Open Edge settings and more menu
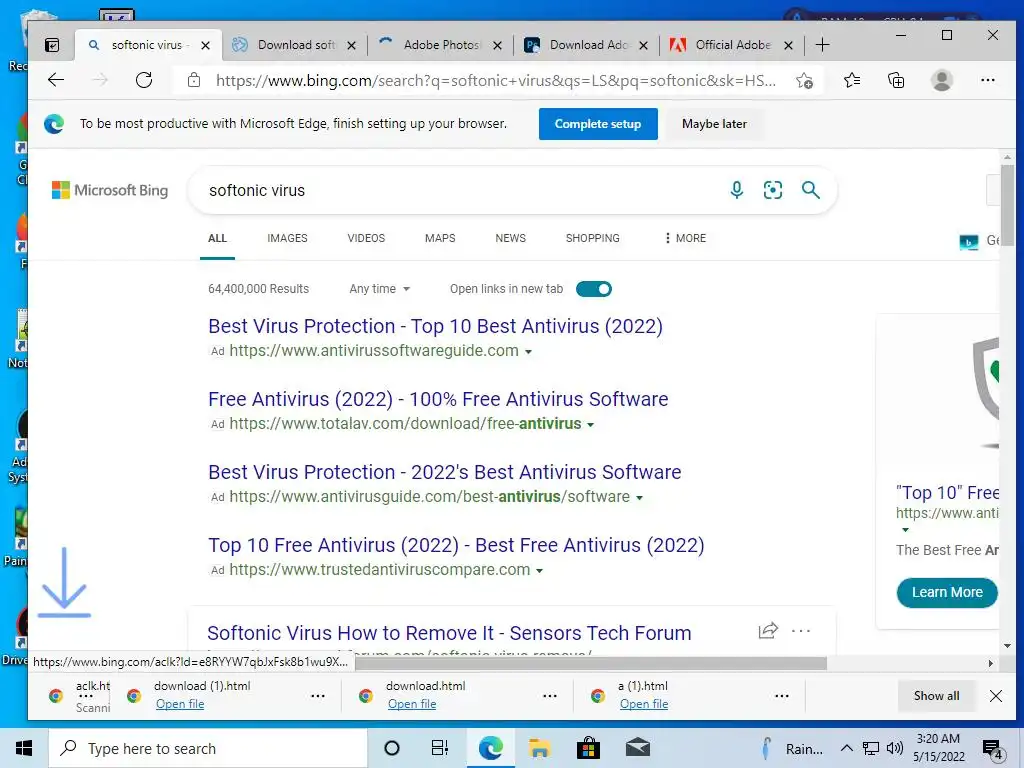The width and height of the screenshot is (1024, 768). (987, 80)
